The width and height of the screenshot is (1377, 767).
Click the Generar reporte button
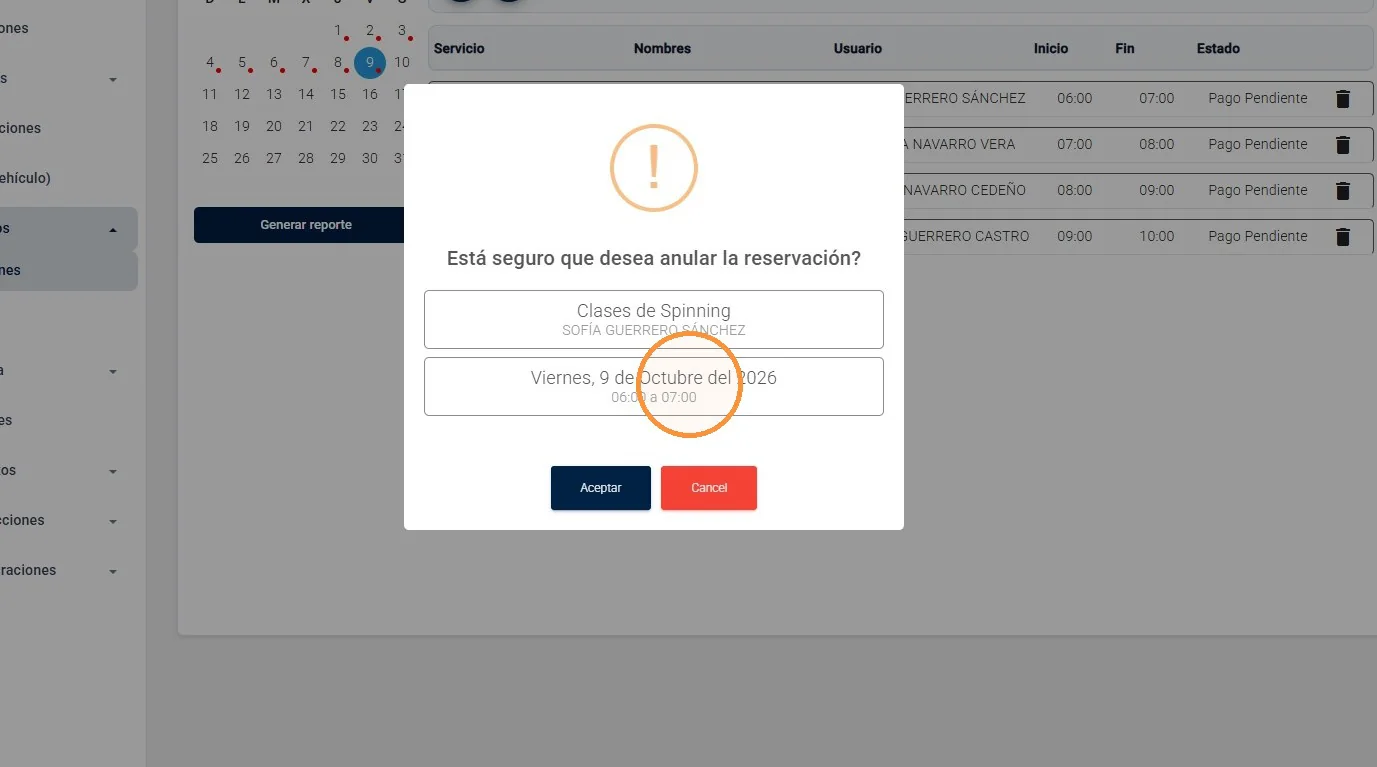(306, 225)
